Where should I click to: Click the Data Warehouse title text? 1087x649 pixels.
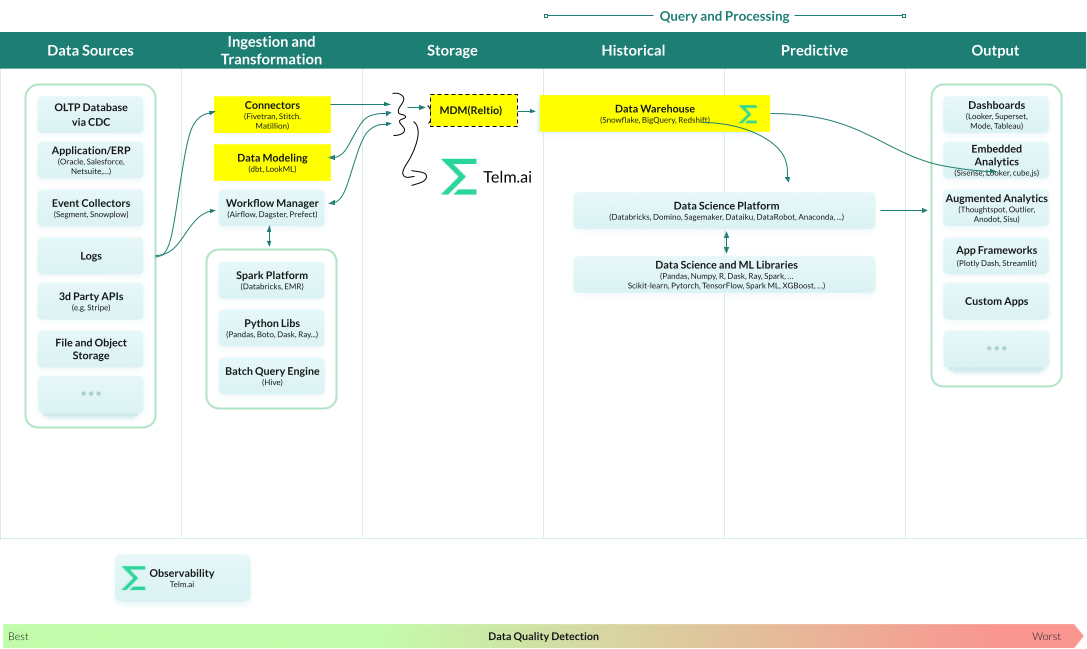click(654, 109)
